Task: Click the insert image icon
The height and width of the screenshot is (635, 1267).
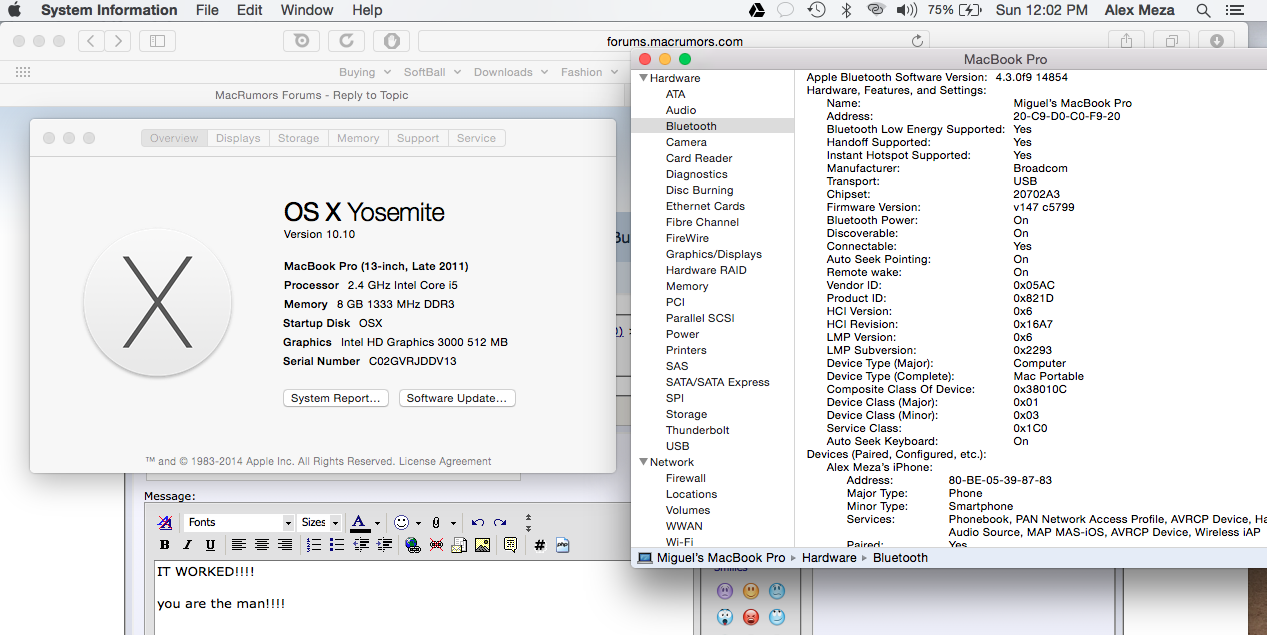Action: click(482, 545)
